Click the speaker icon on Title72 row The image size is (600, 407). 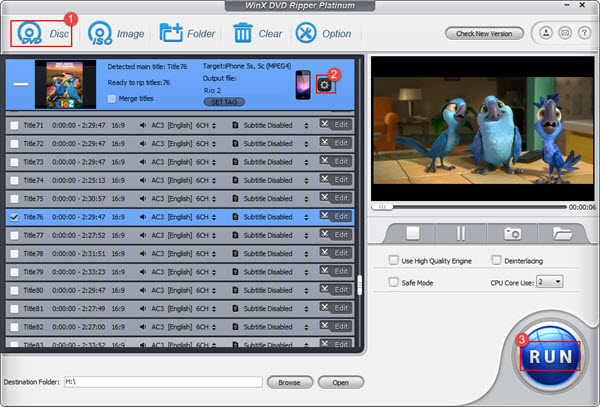click(143, 144)
